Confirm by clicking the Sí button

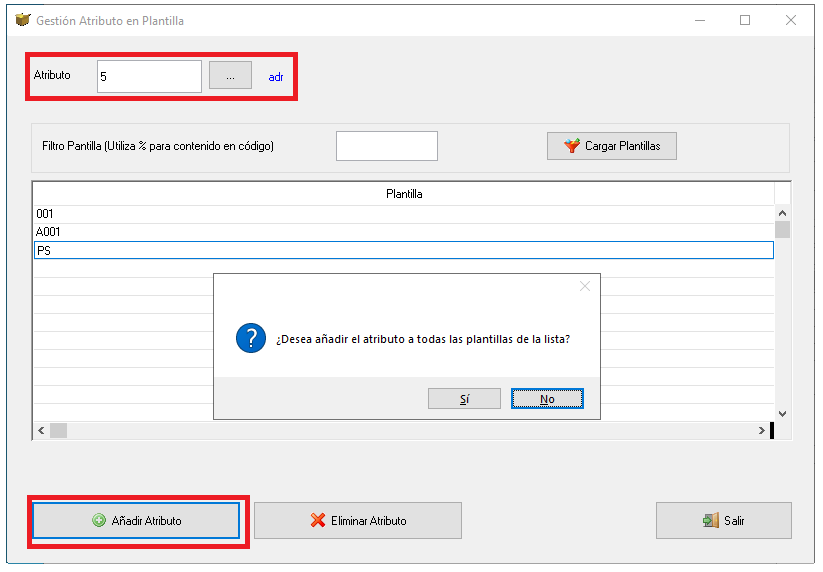click(x=464, y=399)
